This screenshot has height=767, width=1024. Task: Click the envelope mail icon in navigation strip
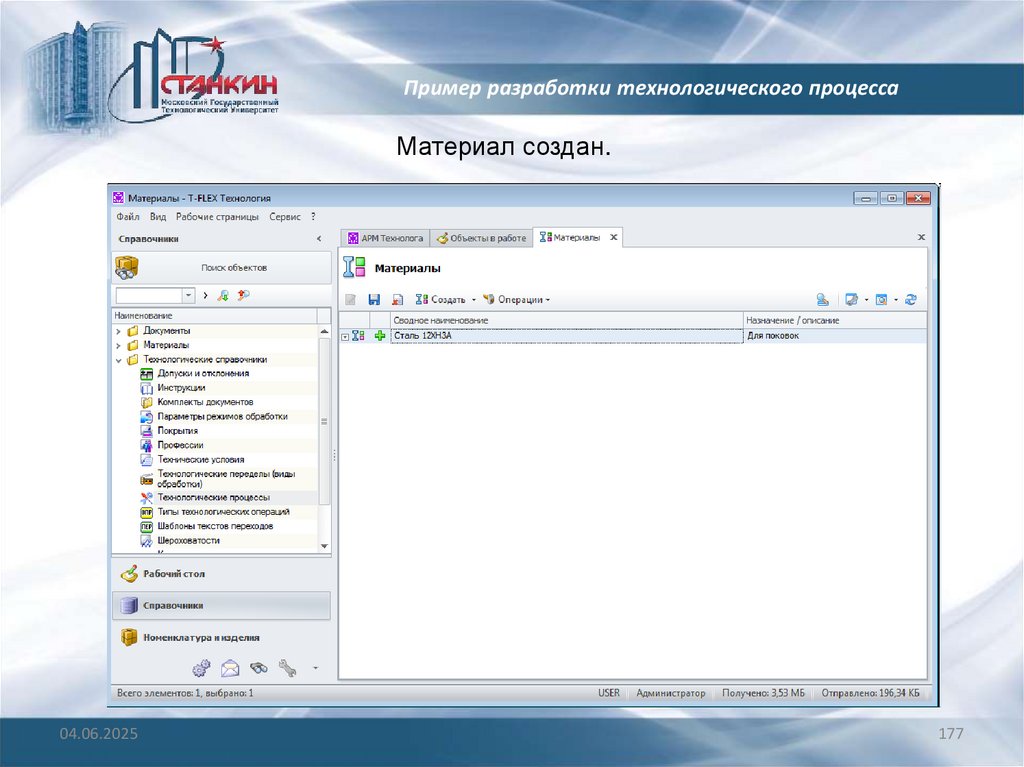[230, 668]
